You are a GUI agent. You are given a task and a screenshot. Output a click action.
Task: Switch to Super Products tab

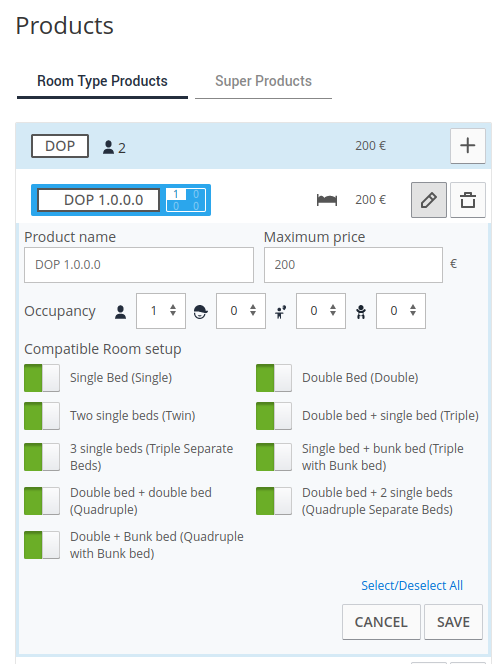(x=263, y=81)
